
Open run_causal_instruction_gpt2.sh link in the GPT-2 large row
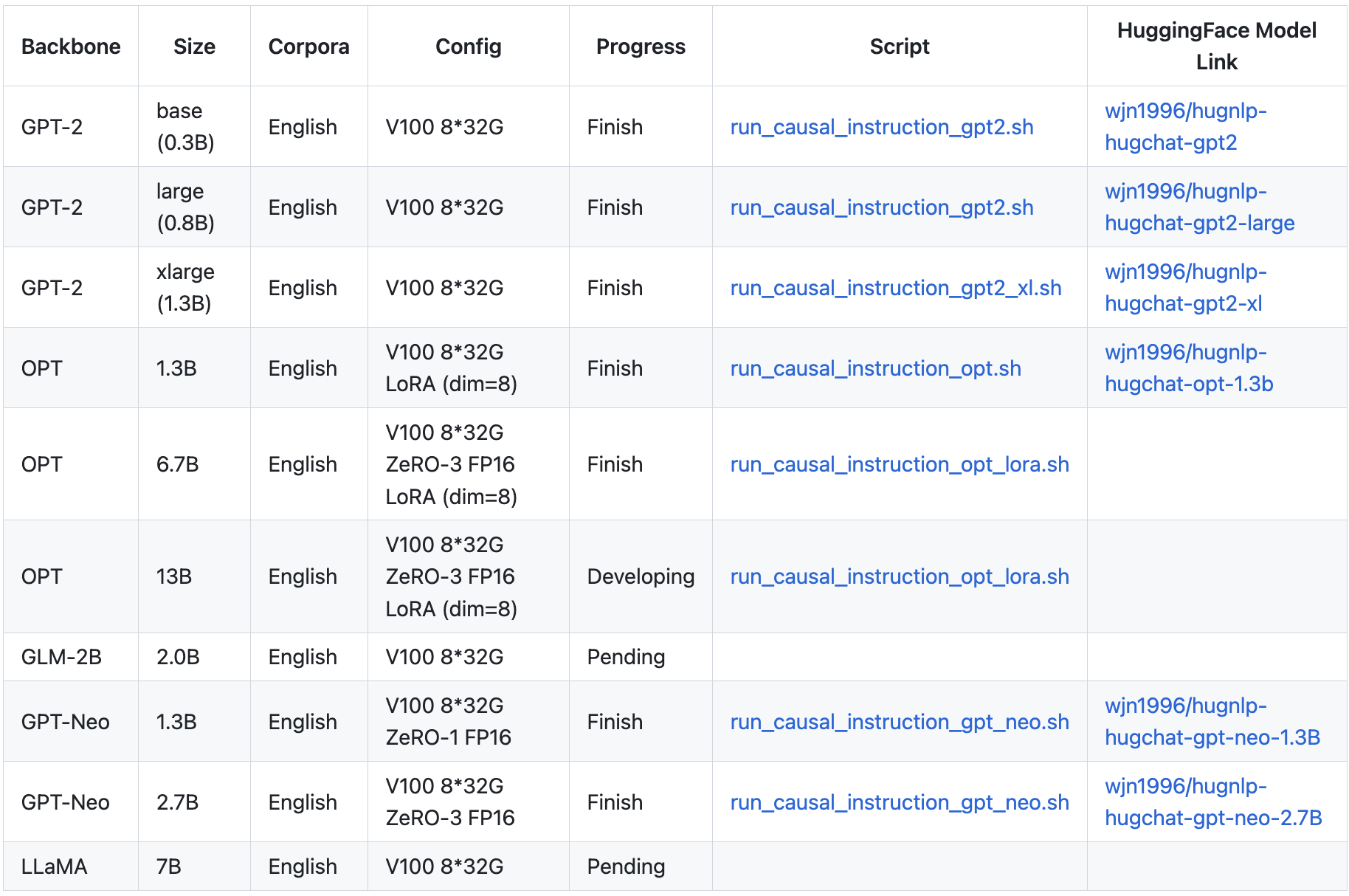click(881, 207)
